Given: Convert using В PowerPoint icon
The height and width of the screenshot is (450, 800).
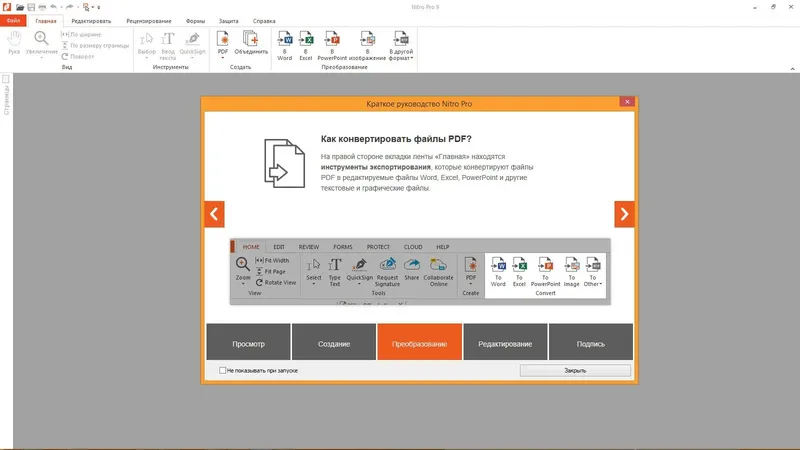Looking at the screenshot, I should [x=332, y=45].
